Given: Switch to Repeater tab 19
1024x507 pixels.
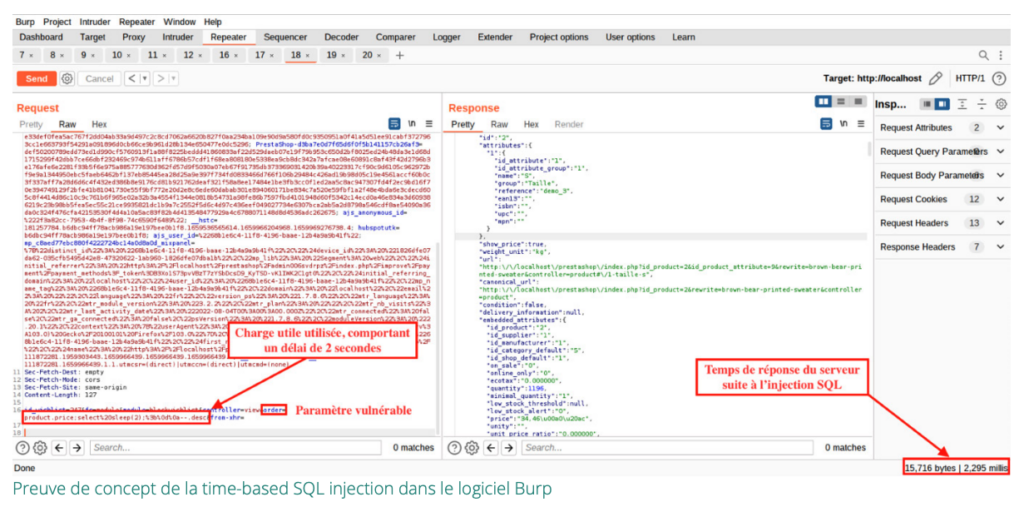Looking at the screenshot, I should pyautogui.click(x=332, y=56).
